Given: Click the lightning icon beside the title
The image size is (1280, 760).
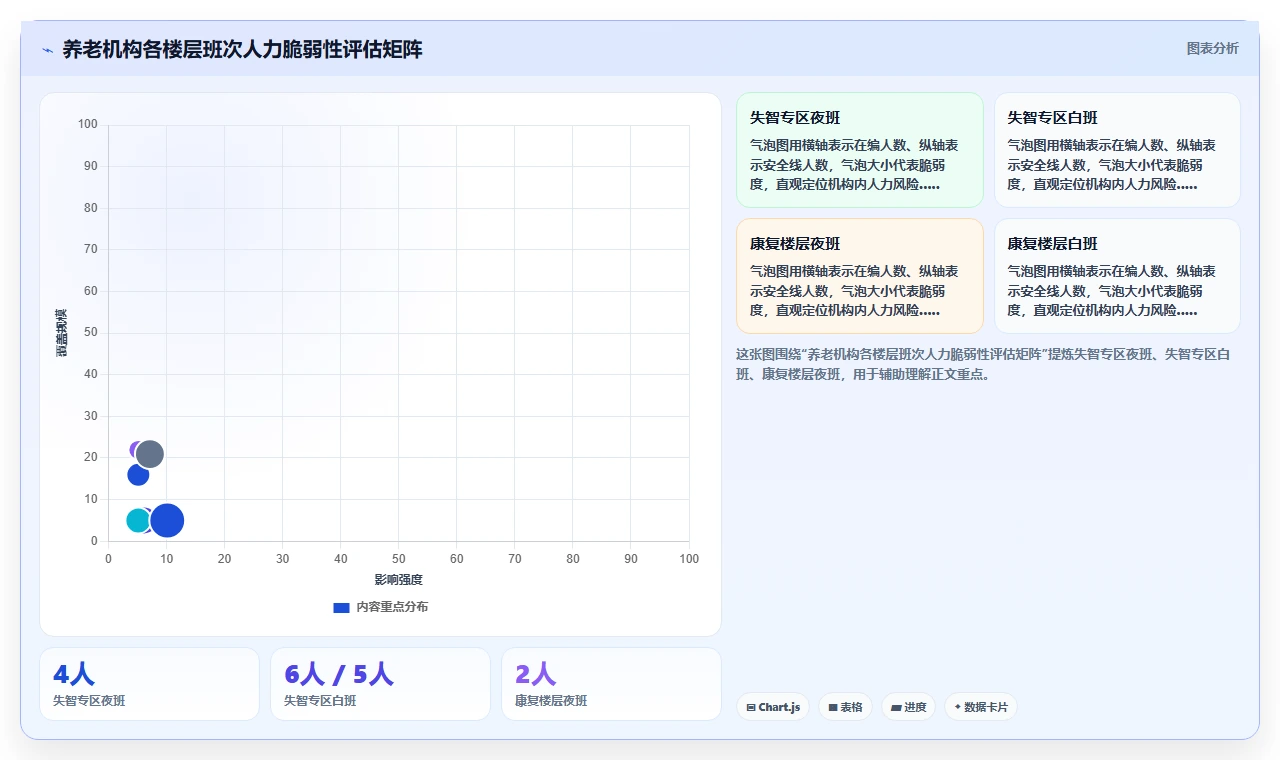Looking at the screenshot, I should (48, 50).
